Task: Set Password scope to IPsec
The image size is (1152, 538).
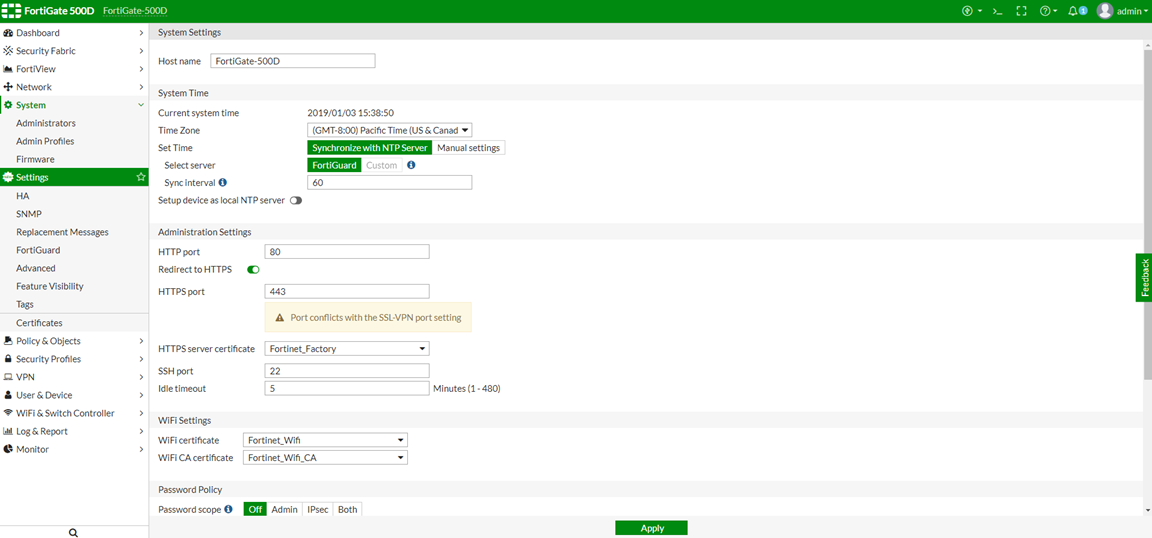Action: point(317,509)
